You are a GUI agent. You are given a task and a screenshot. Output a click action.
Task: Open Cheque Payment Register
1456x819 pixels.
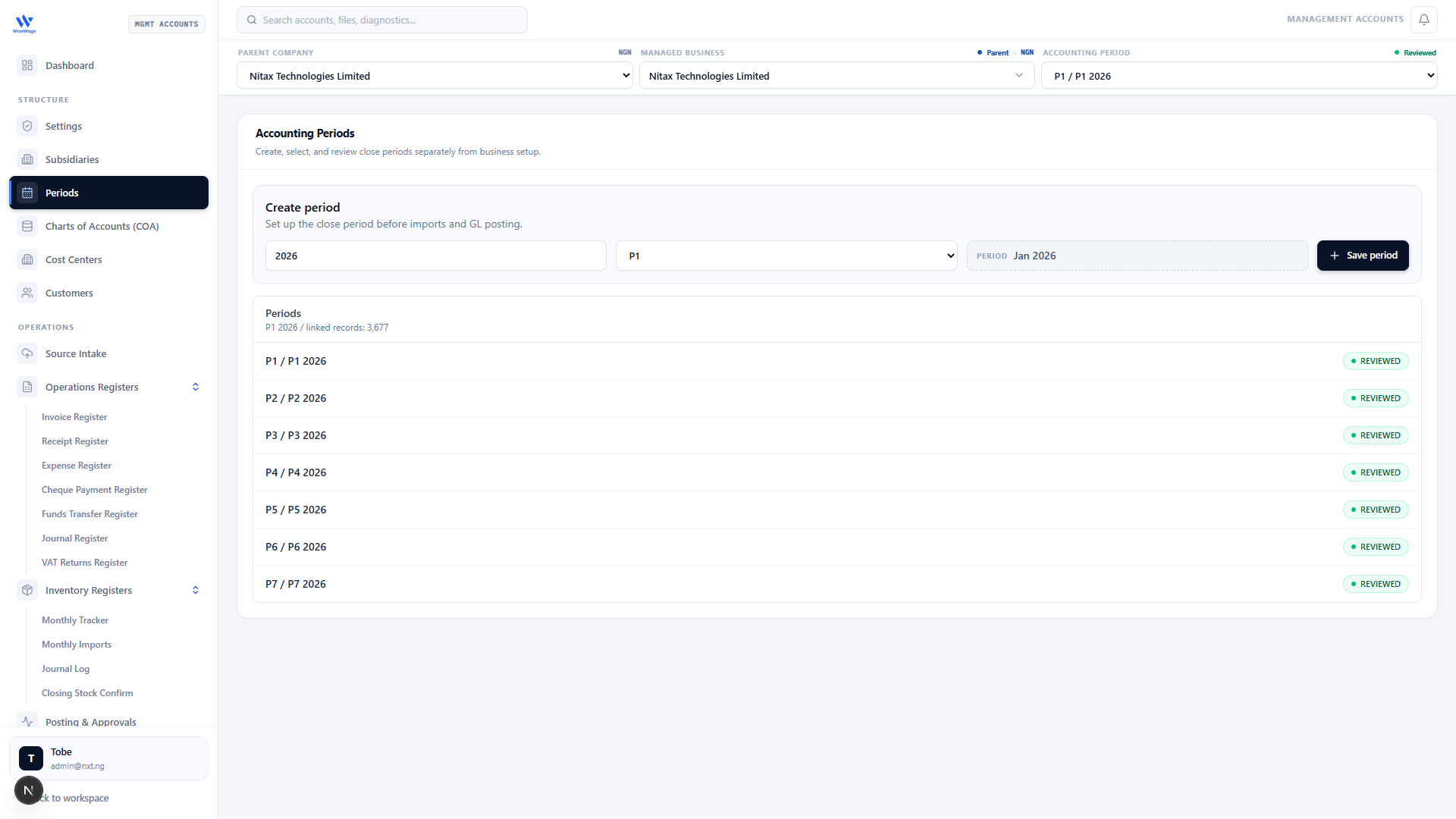(x=95, y=490)
